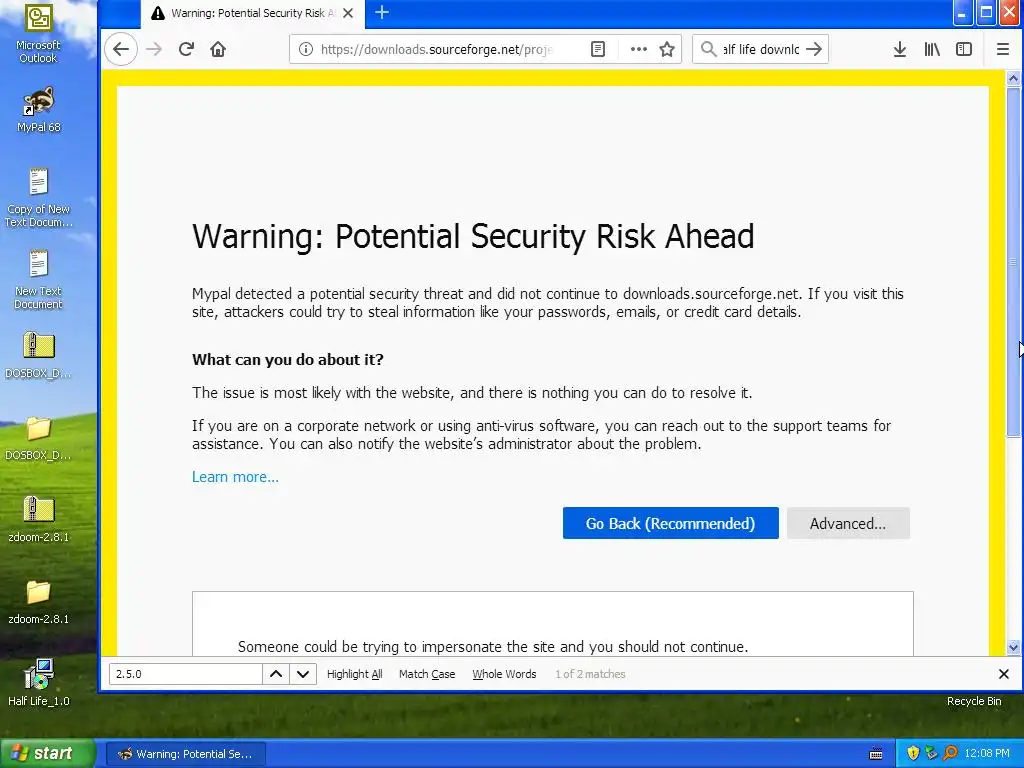Screen dimensions: 1024x768
Task: Close the Warning security risk tab
Action: coord(348,13)
